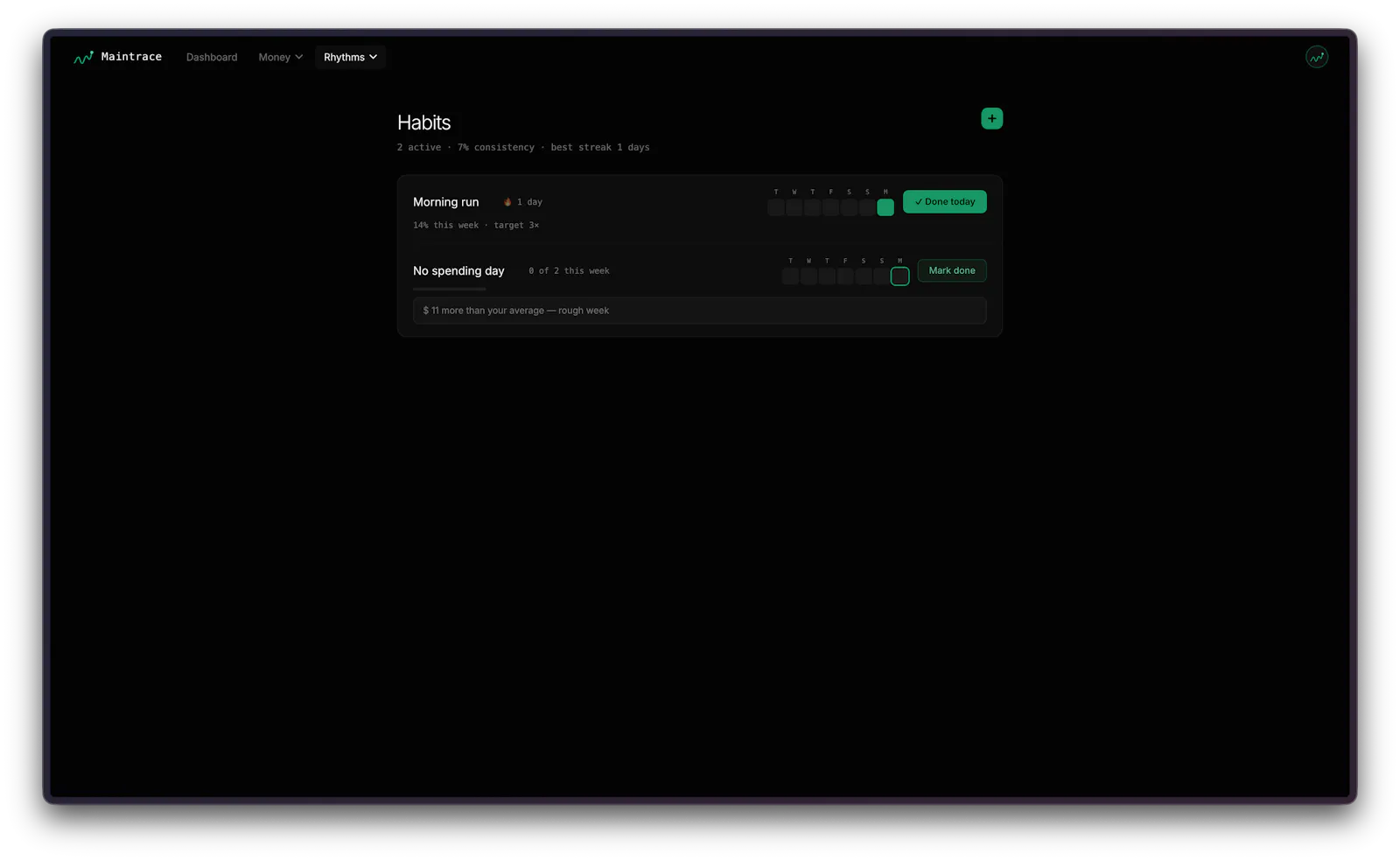Click '0 of 2 this week' label
Image resolution: width=1400 pixels, height=861 pixels.
pos(569,271)
